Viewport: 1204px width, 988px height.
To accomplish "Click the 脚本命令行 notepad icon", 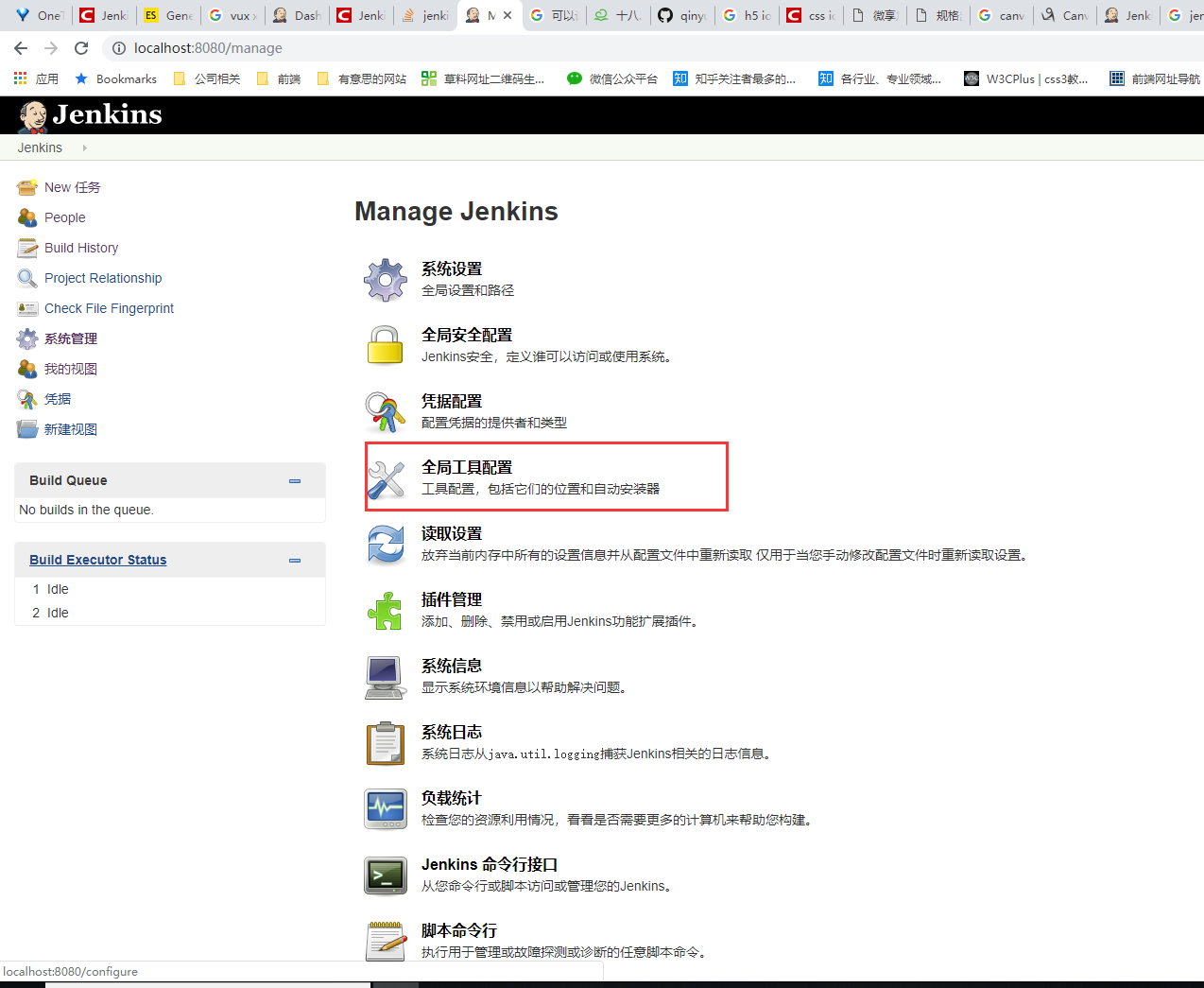I will tap(386, 942).
